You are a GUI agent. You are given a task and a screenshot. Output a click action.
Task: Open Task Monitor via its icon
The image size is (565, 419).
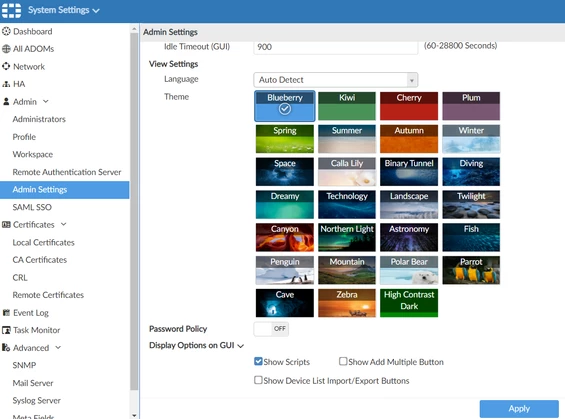6,330
